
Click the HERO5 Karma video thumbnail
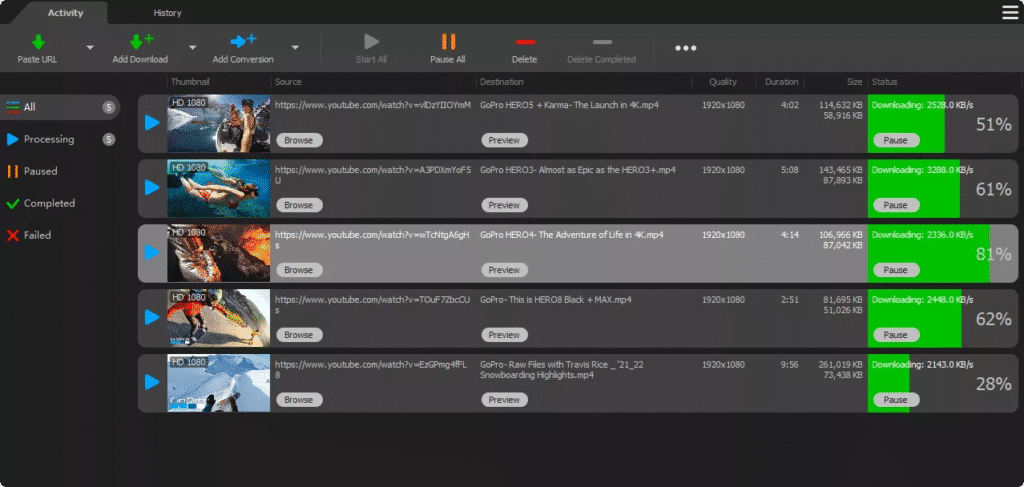(x=219, y=123)
